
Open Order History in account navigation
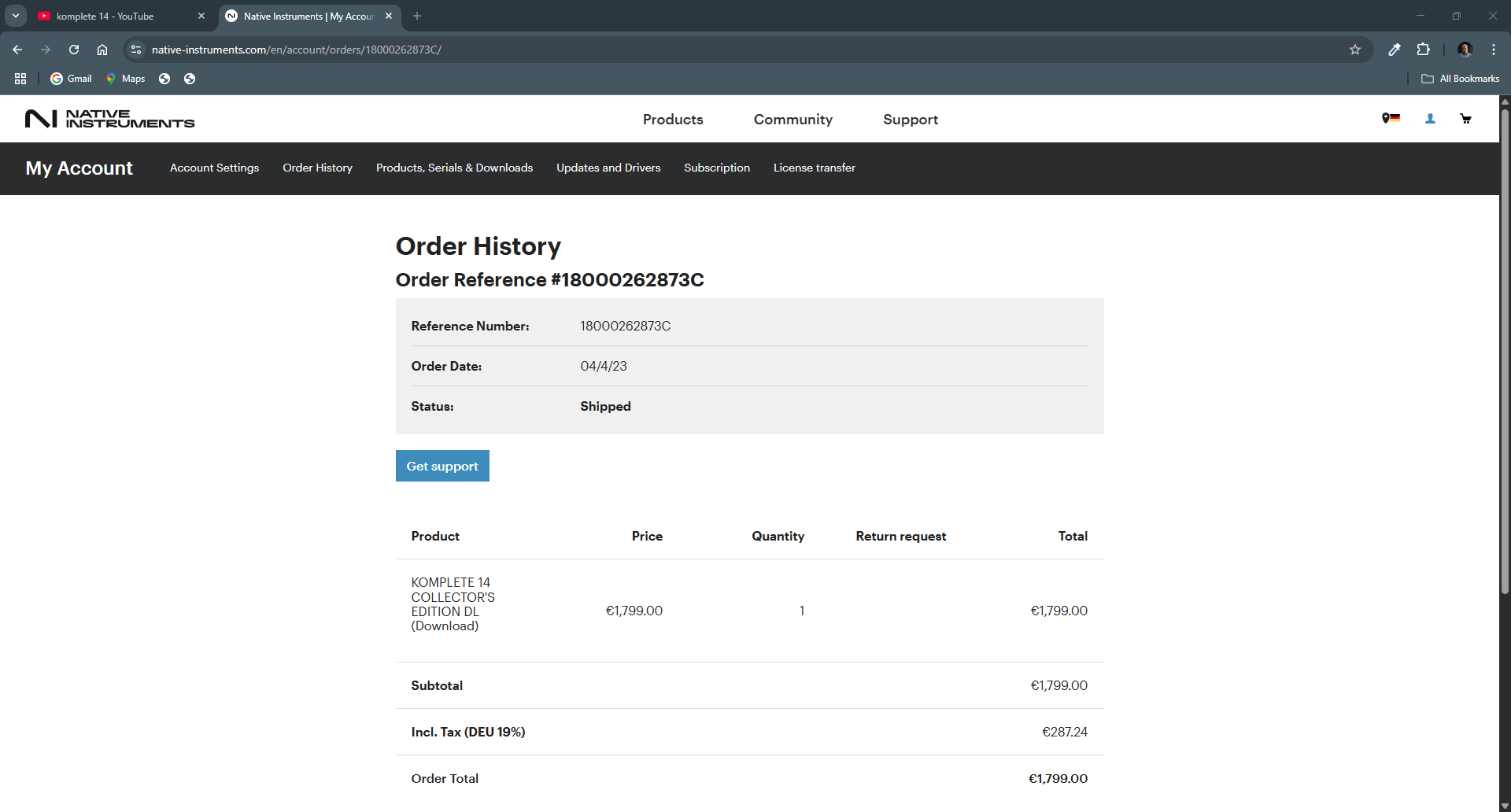tap(317, 168)
